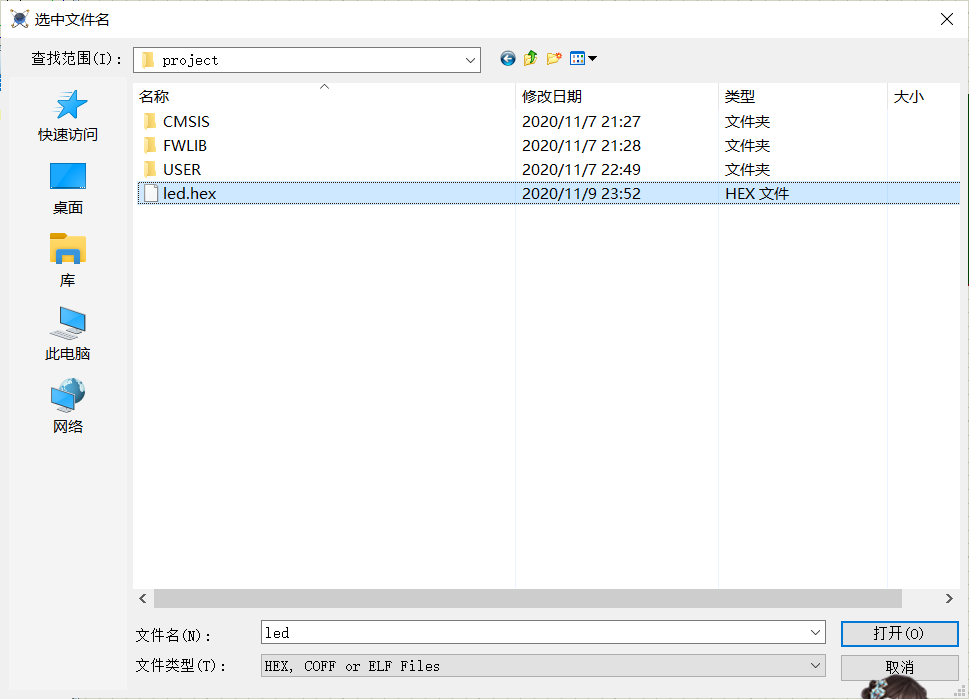Click the date 2020/11/7 21:27
This screenshot has width=969, height=699.
tap(582, 122)
